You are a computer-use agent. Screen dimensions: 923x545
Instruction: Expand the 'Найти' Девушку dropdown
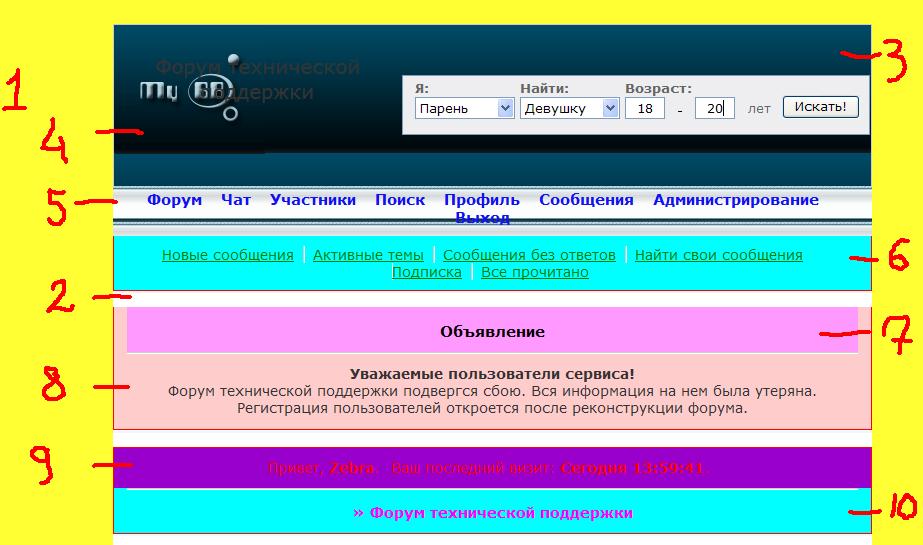pyautogui.click(x=569, y=108)
